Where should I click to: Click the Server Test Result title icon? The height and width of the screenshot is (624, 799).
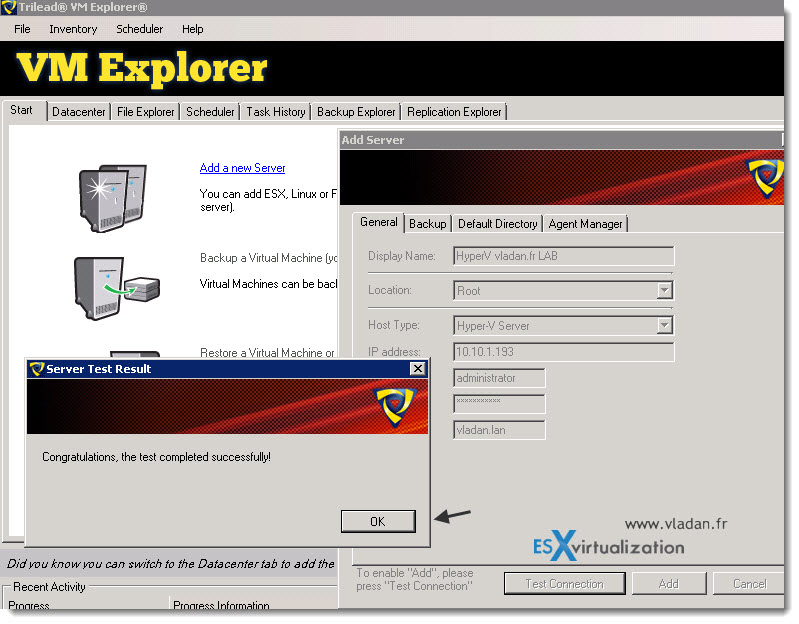pyautogui.click(x=36, y=368)
